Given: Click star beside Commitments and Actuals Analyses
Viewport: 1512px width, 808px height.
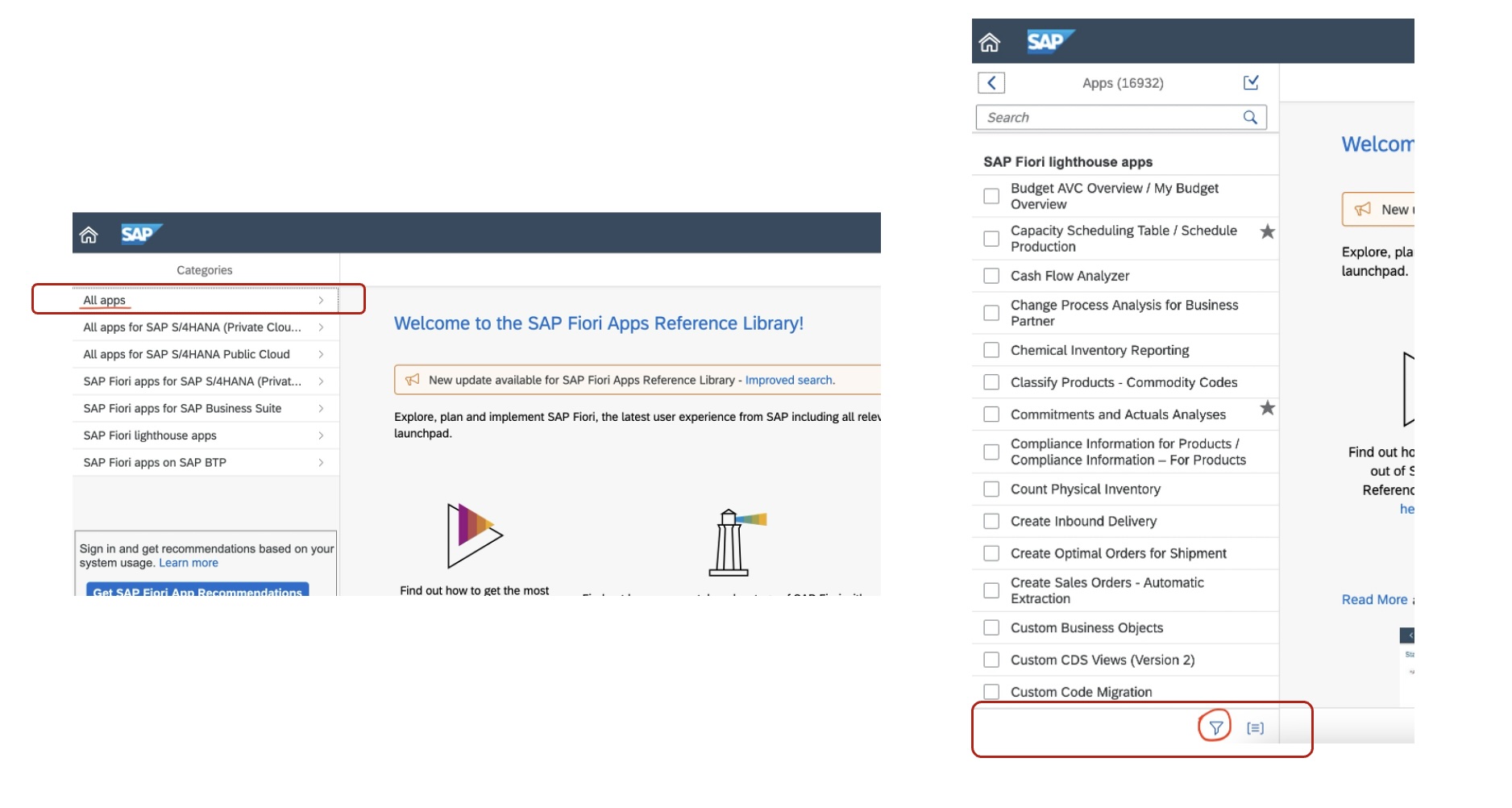Looking at the screenshot, I should pos(1268,408).
